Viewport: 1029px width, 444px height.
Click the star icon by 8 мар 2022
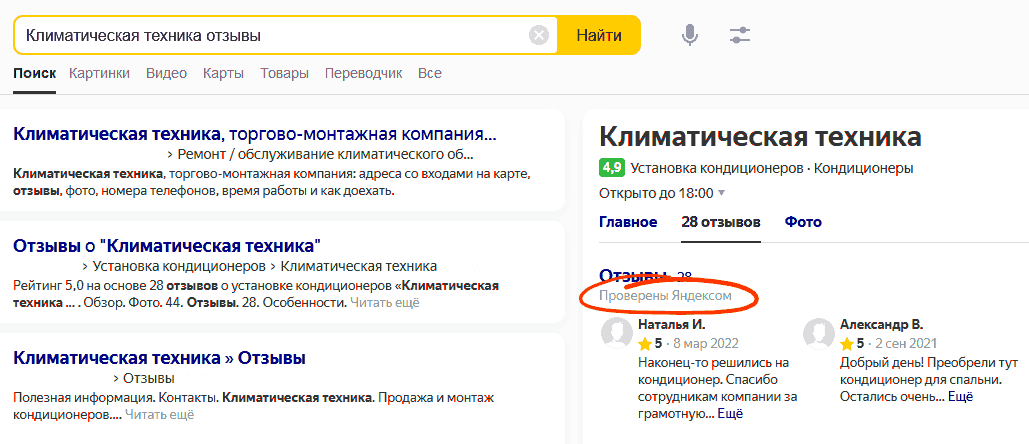645,343
